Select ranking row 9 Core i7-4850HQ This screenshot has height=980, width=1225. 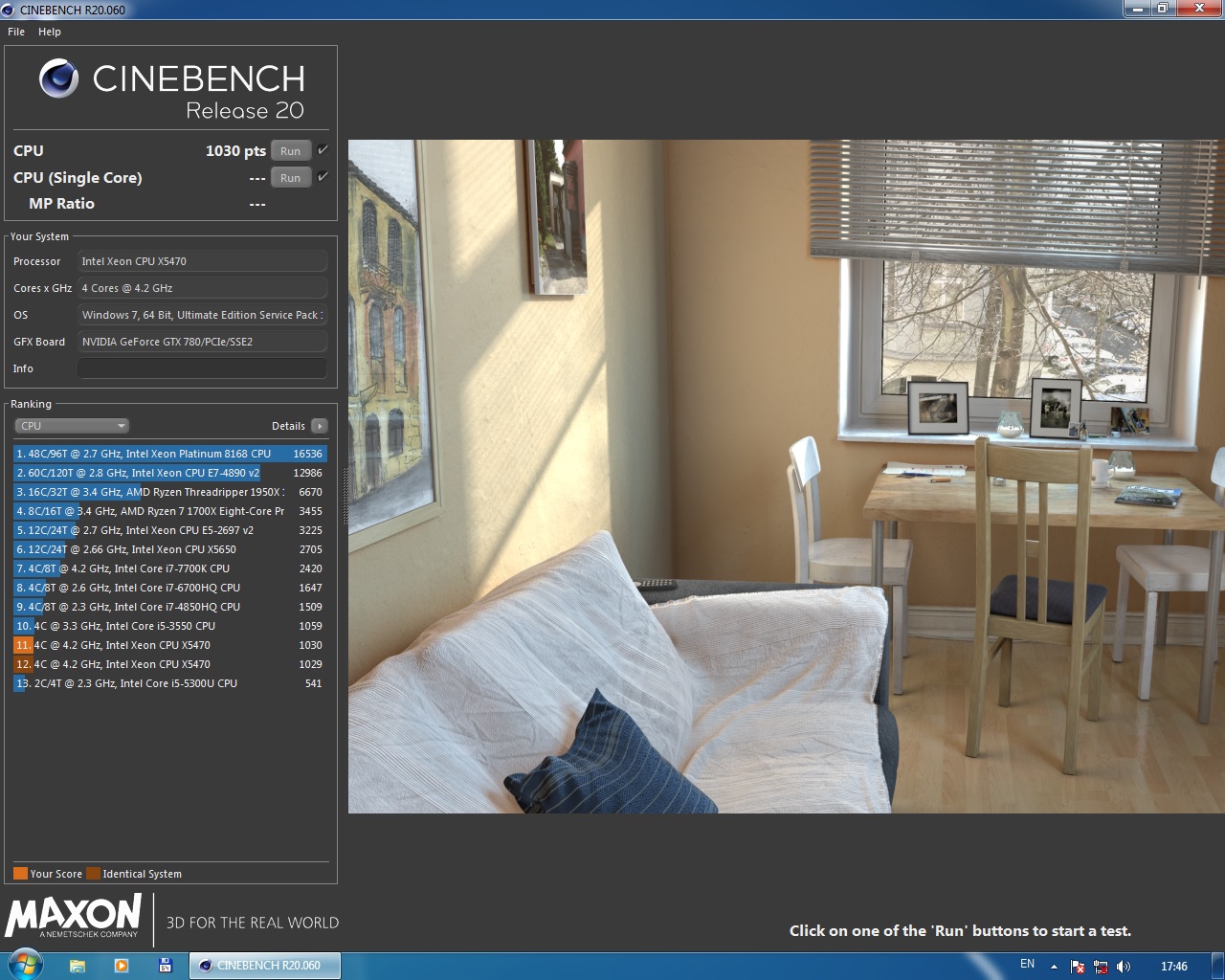coord(170,607)
